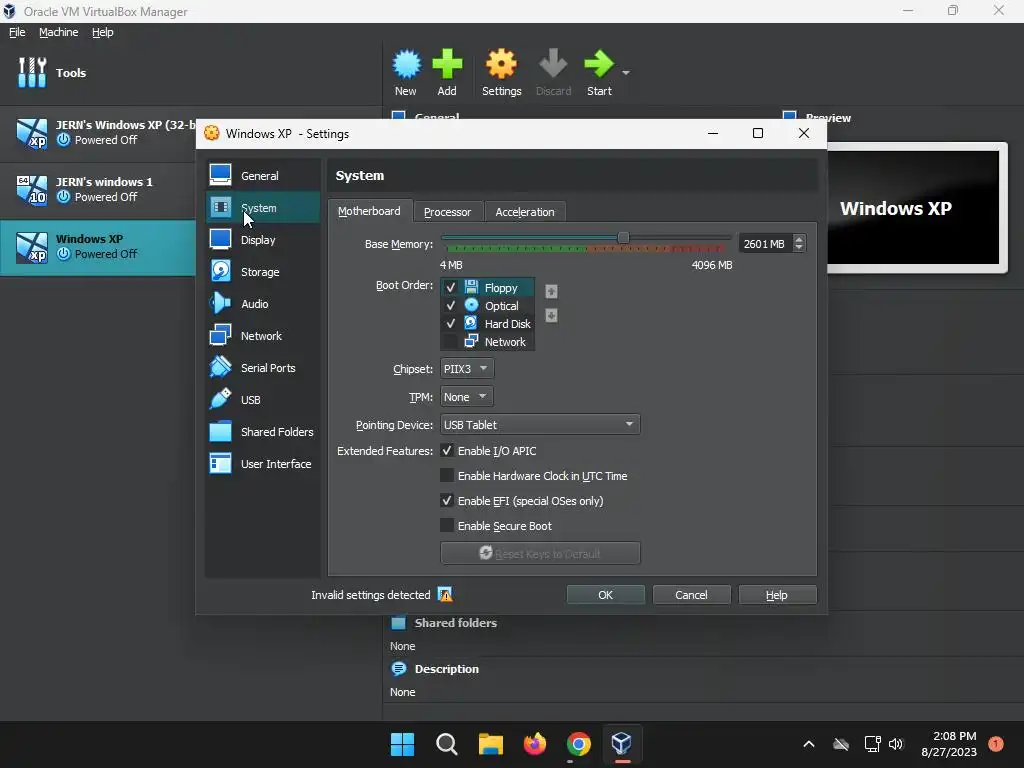Viewport: 1024px width, 768px height.
Task: Open the Shared Folders category
Action: (263, 432)
